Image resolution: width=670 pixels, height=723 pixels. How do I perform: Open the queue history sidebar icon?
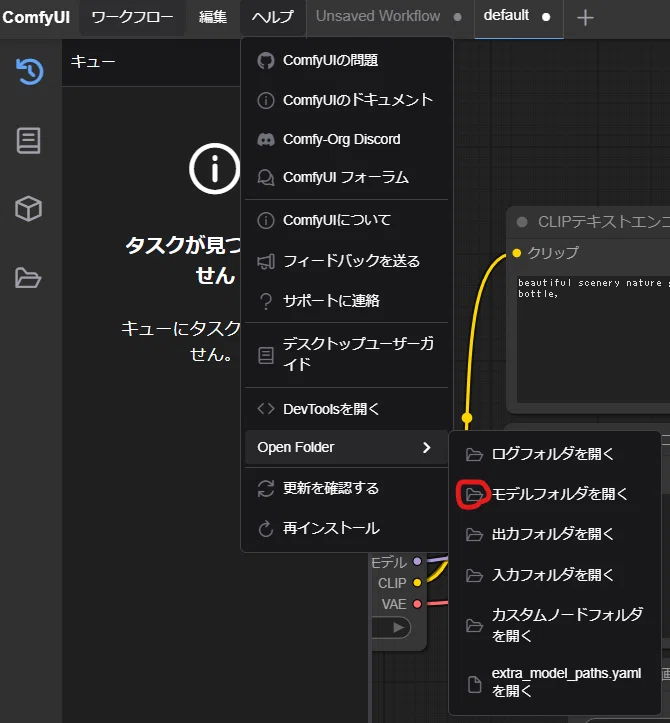pos(30,71)
